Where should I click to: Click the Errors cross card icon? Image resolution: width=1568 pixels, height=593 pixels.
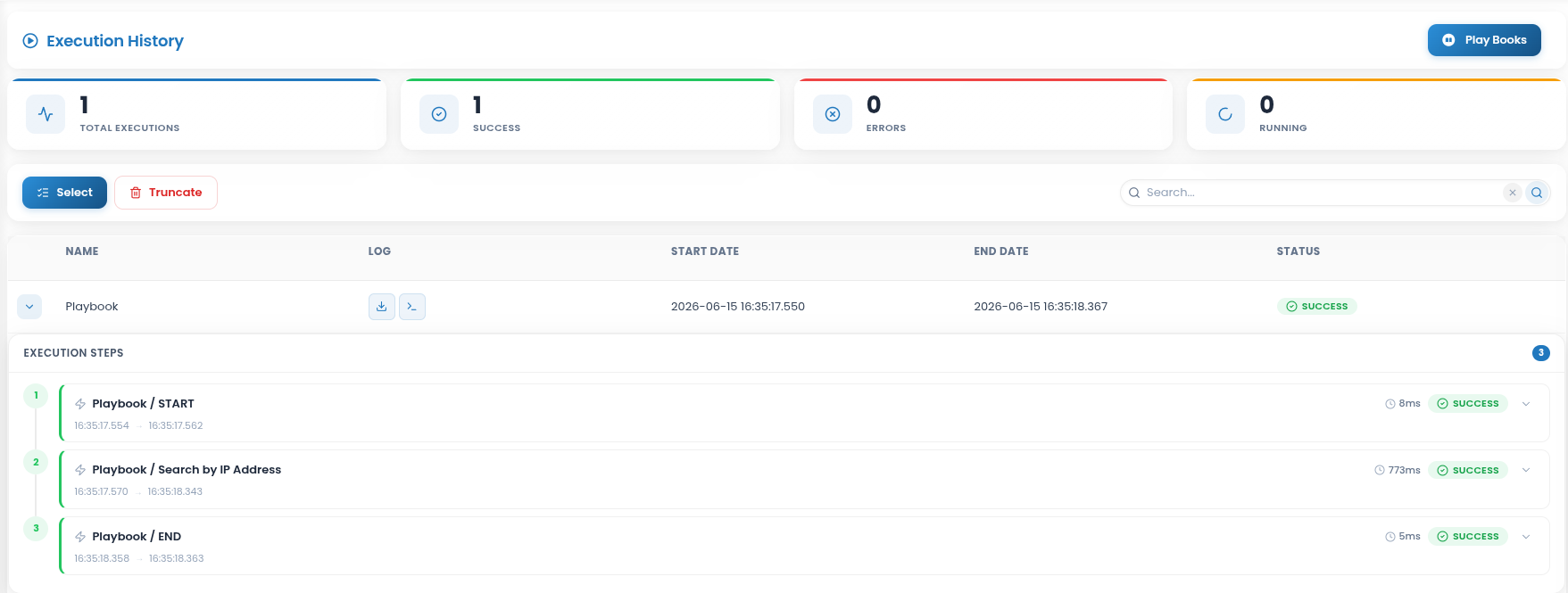832,114
